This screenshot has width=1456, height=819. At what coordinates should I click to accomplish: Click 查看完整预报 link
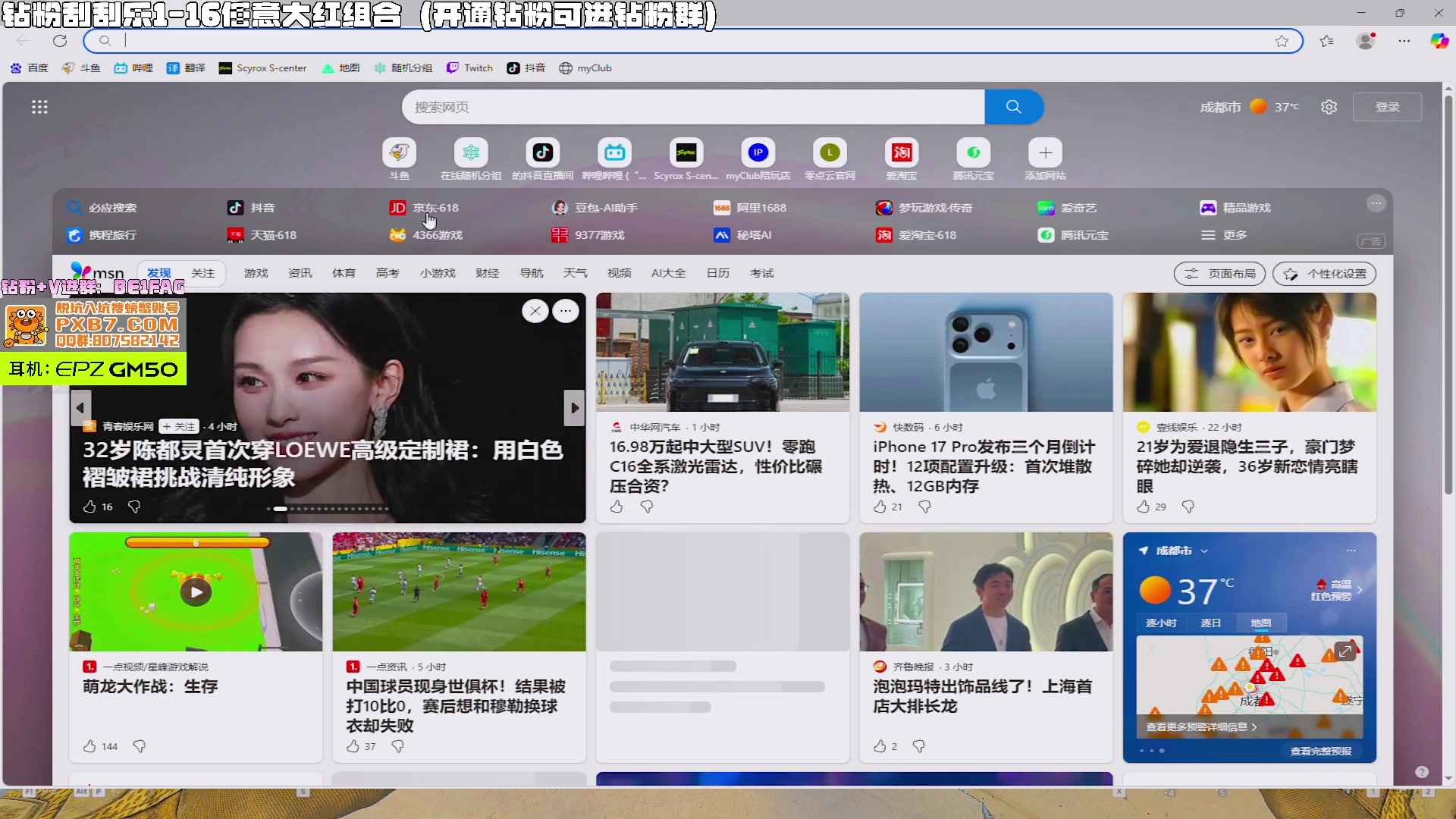pyautogui.click(x=1320, y=751)
